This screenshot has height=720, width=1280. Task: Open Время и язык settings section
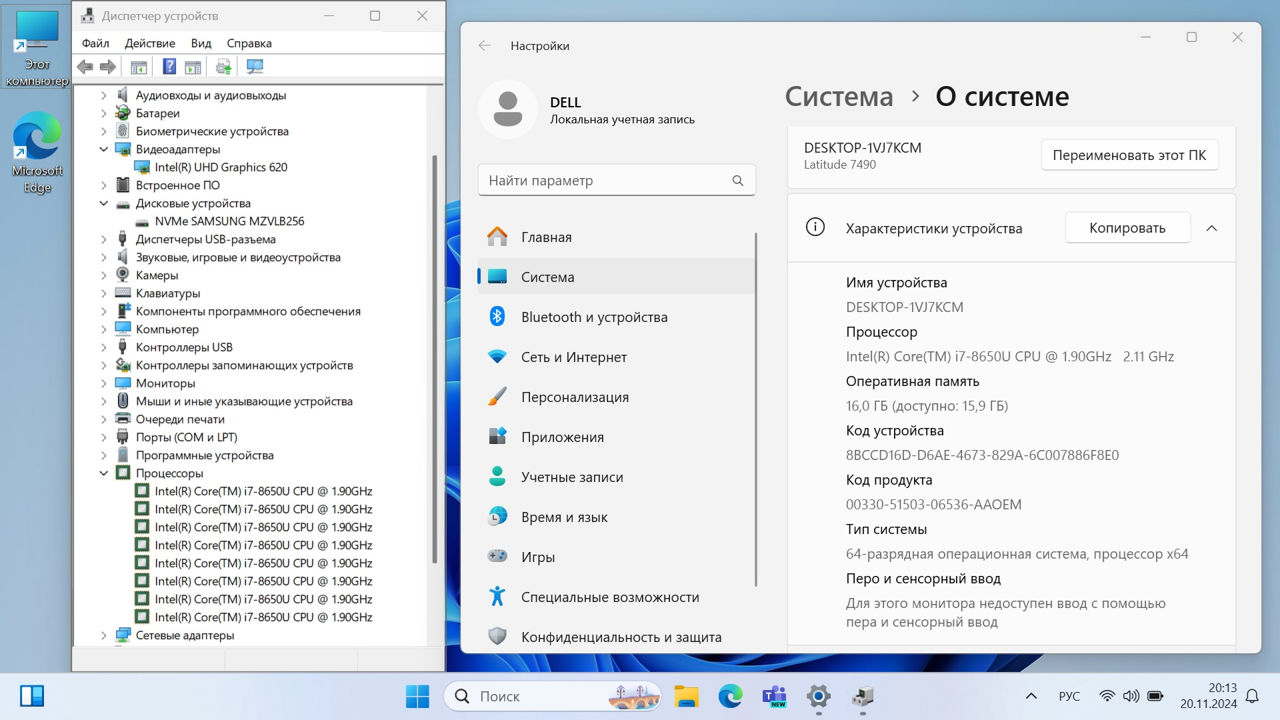[x=616, y=517]
